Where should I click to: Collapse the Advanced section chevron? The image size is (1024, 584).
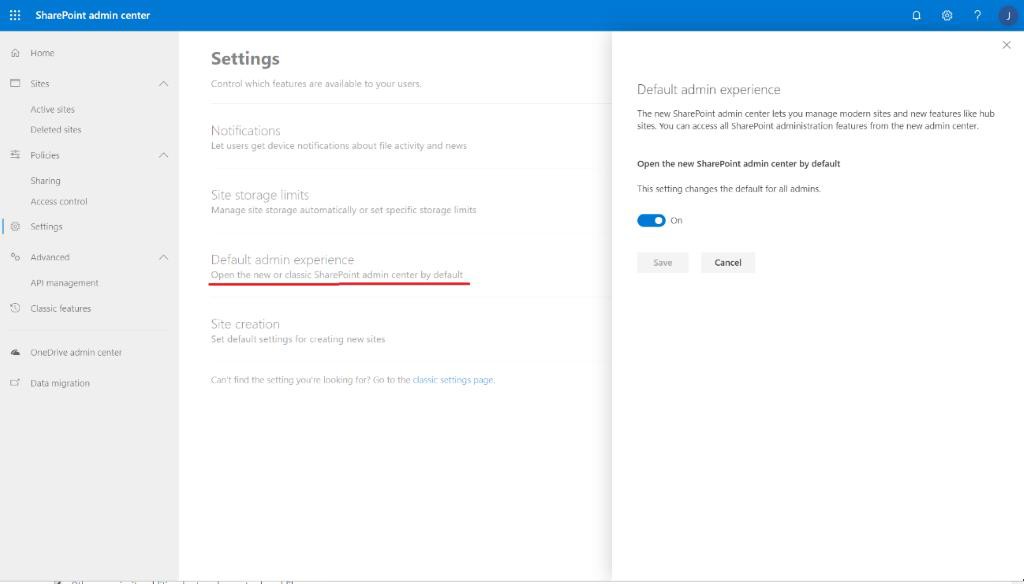coord(163,257)
